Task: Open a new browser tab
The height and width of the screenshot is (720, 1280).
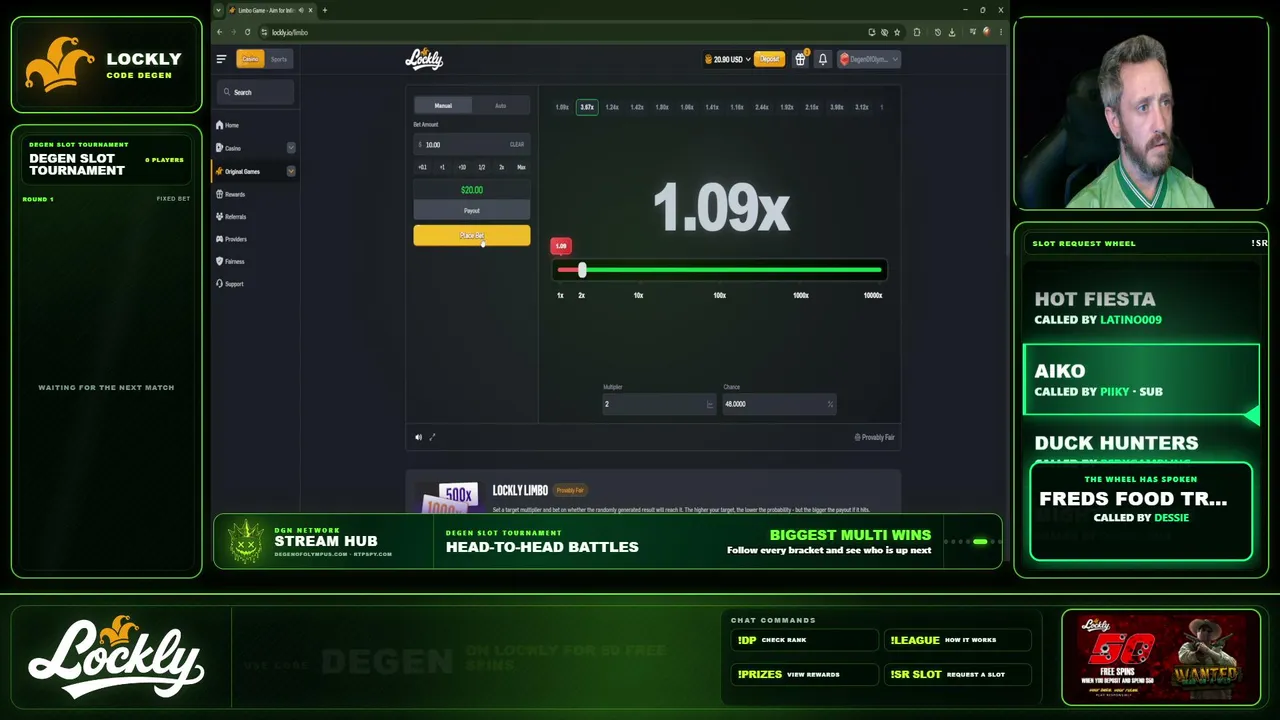Action: pyautogui.click(x=324, y=10)
